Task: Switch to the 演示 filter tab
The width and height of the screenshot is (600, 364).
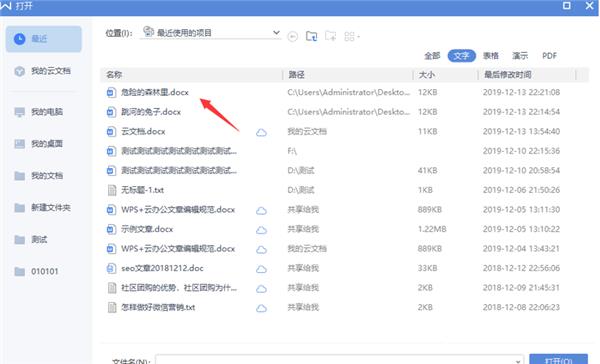Action: point(520,56)
